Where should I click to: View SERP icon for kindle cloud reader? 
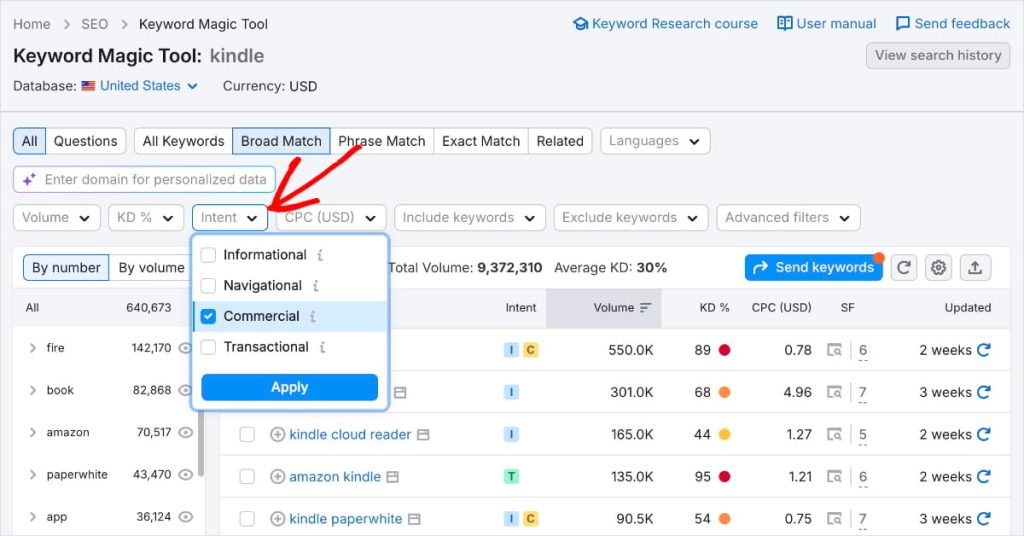click(x=834, y=434)
